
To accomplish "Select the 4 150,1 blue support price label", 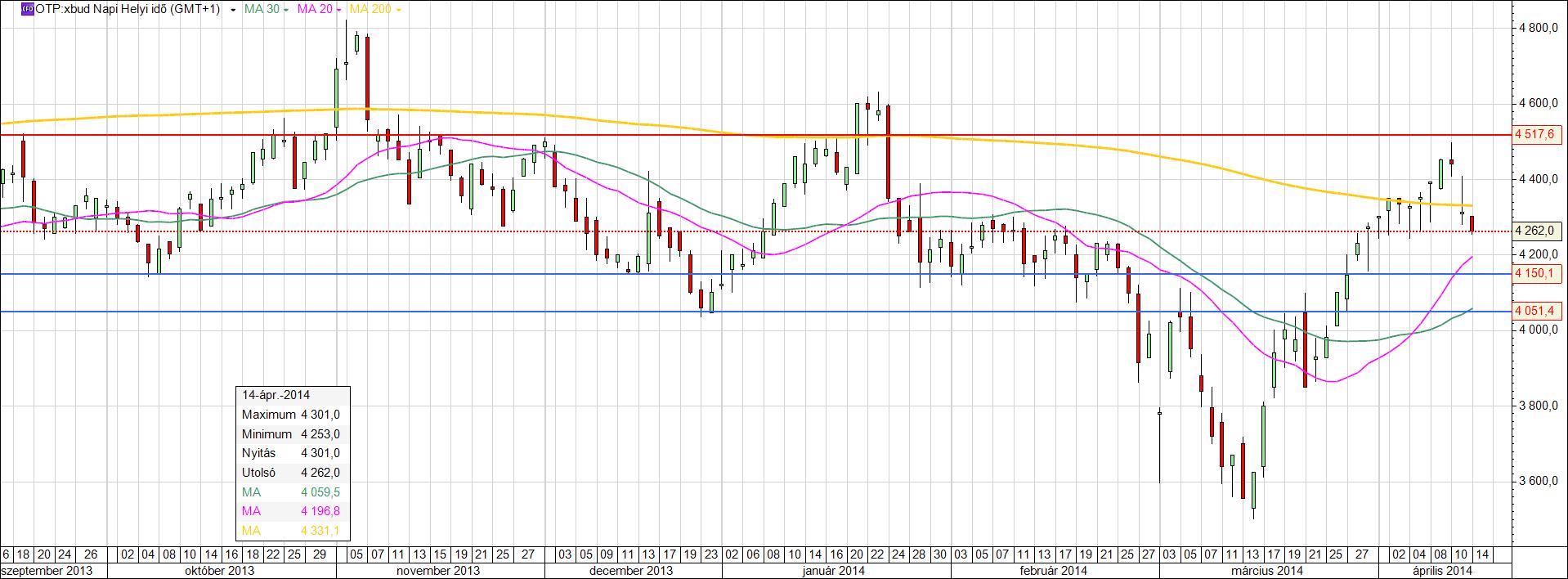I will pyautogui.click(x=1537, y=273).
